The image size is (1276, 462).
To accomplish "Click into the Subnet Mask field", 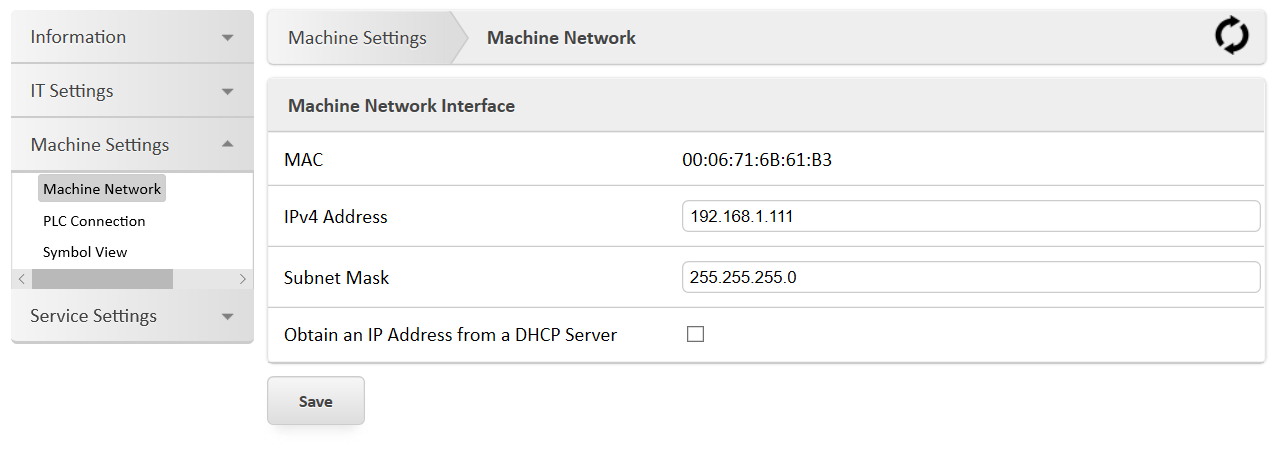I will coord(970,277).
